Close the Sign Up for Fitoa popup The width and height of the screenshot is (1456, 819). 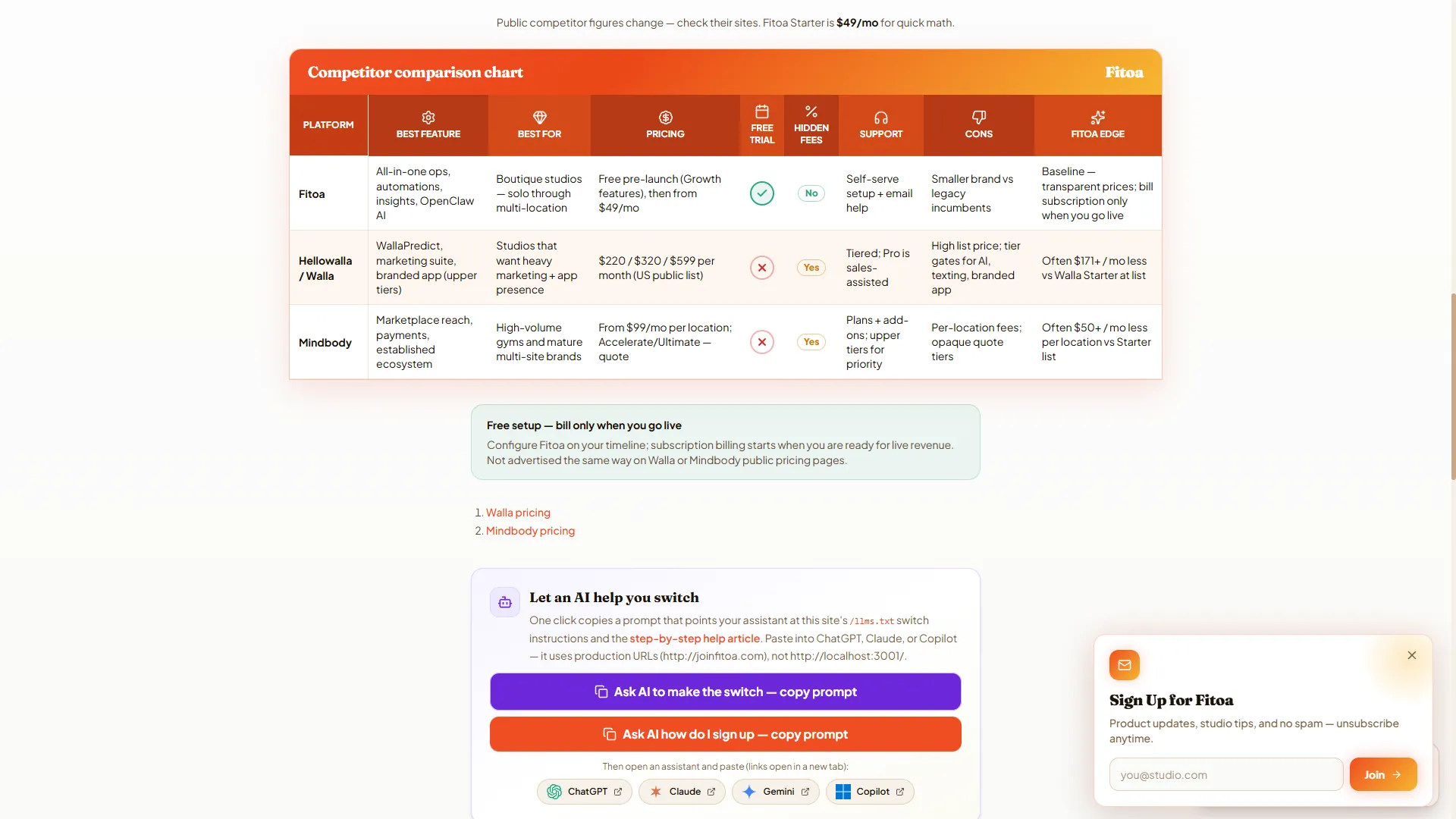tap(1412, 655)
